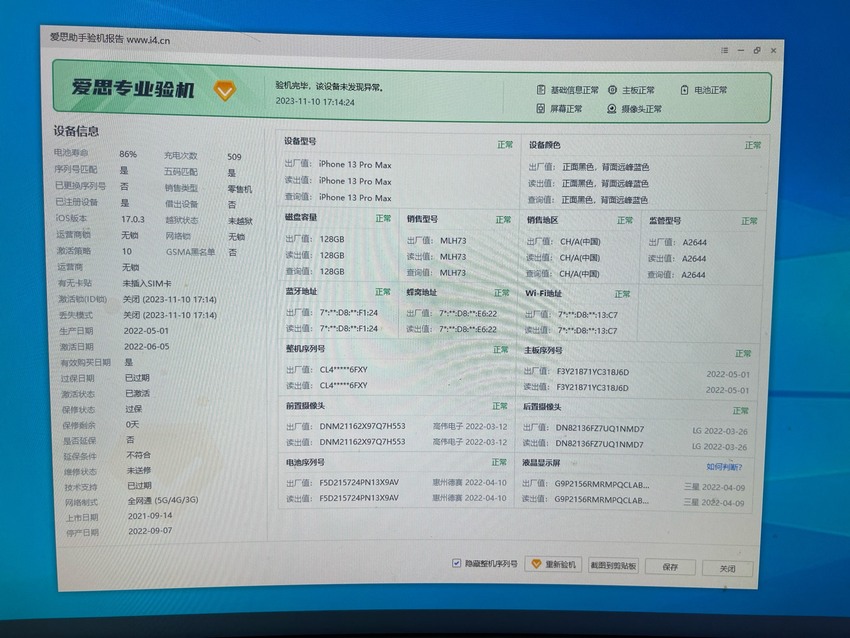Click the 销售型号 factory value MLH73
This screenshot has width=850, height=638.
coord(453,241)
